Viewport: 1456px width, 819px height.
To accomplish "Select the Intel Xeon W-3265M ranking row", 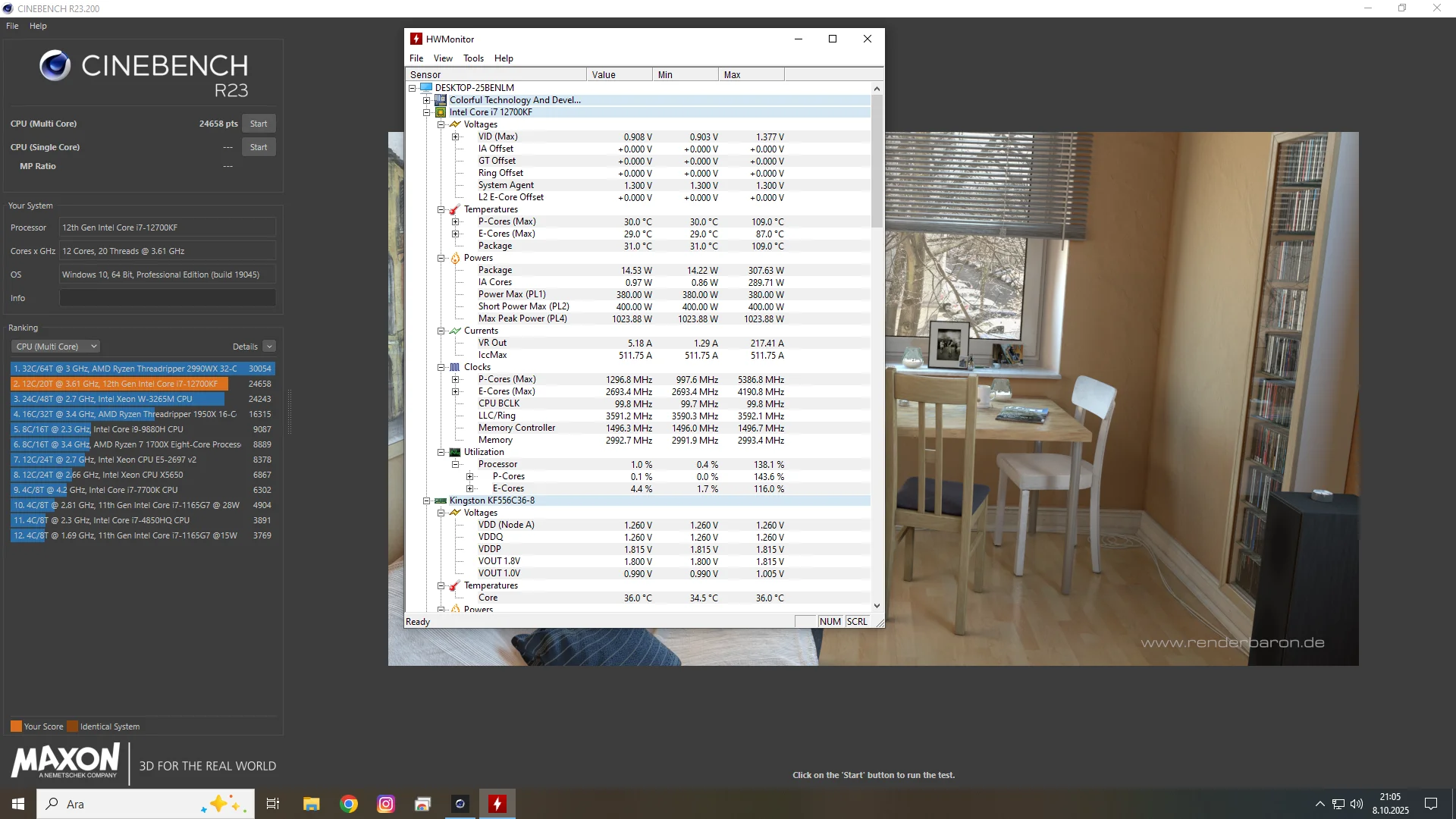I will (x=143, y=399).
